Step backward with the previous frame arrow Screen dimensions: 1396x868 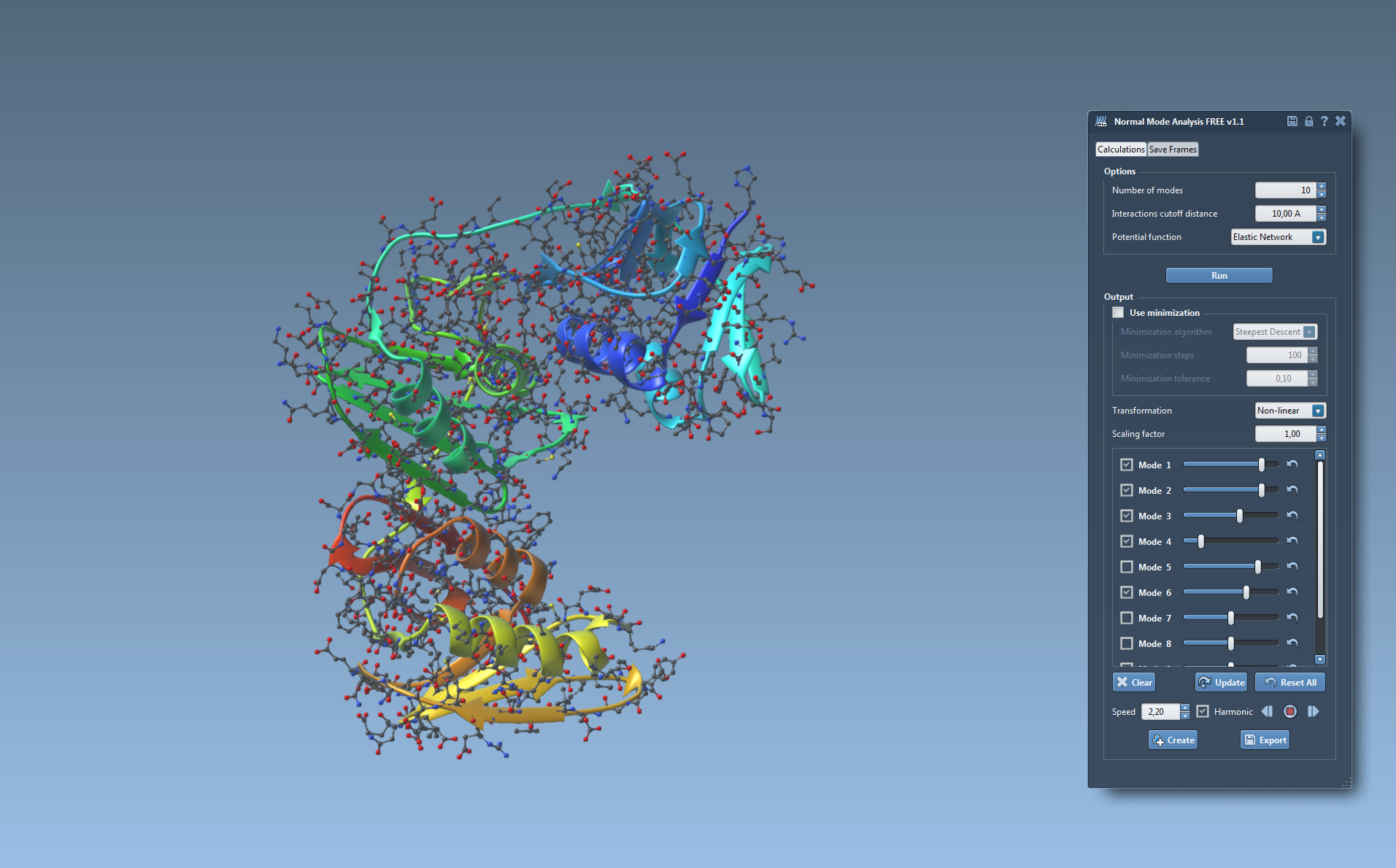[x=1267, y=711]
